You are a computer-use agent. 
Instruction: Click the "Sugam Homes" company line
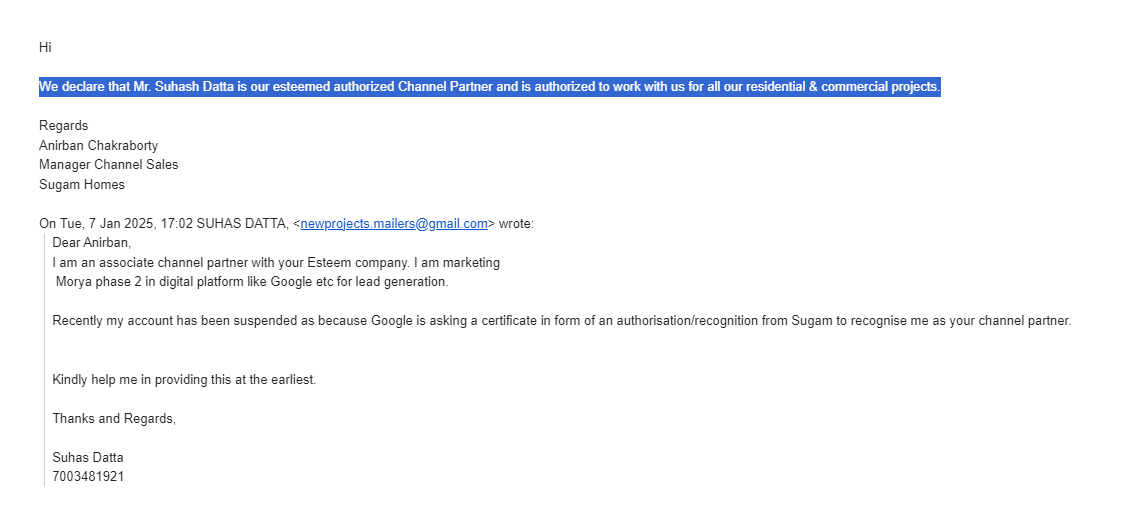click(82, 185)
